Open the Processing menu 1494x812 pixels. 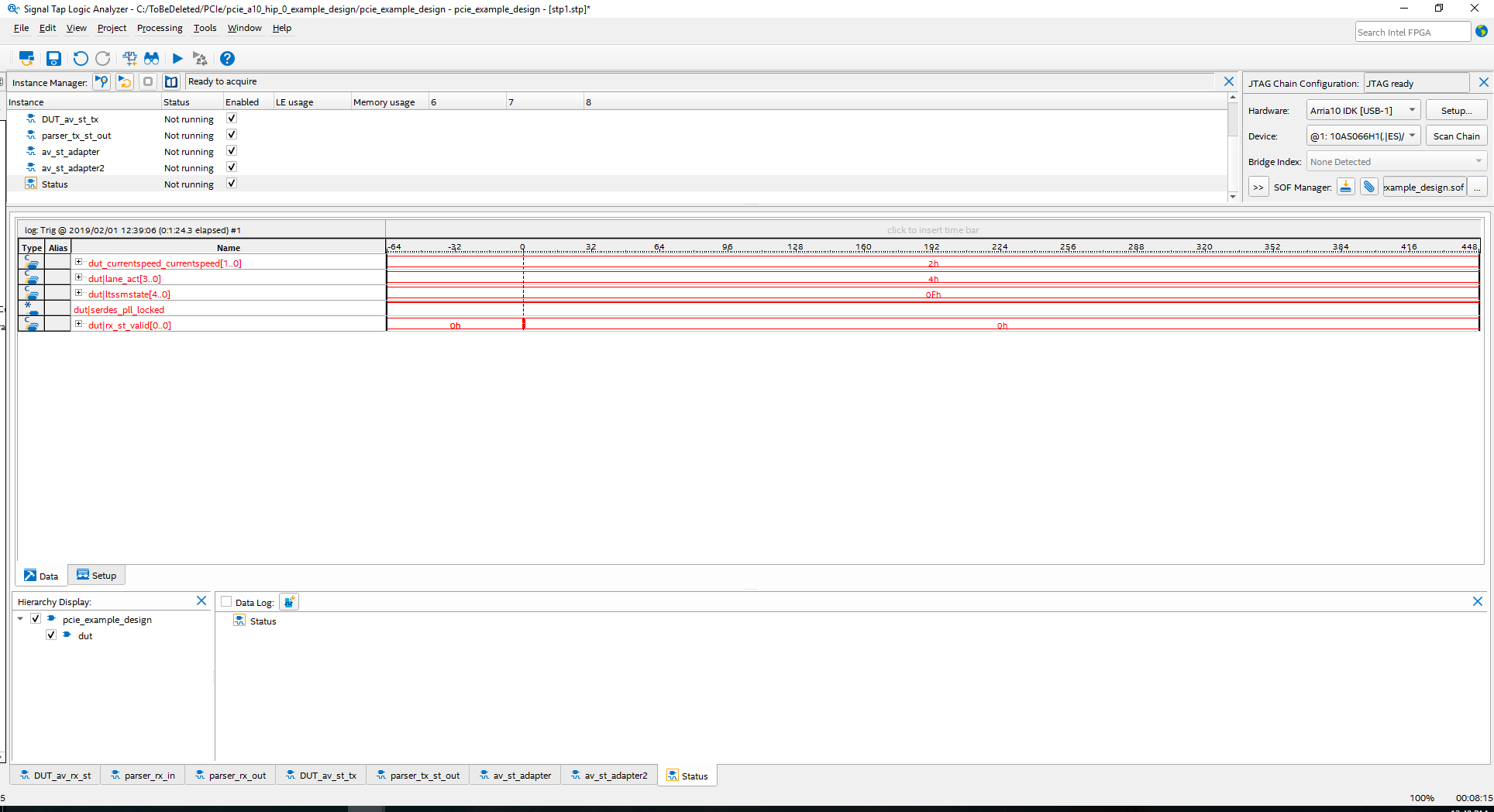pyautogui.click(x=160, y=28)
